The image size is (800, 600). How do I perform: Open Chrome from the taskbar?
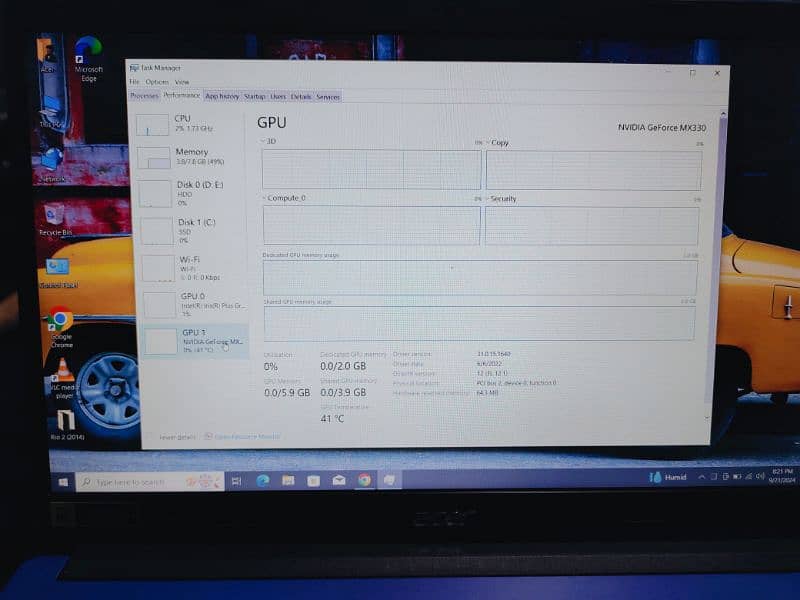[364, 480]
